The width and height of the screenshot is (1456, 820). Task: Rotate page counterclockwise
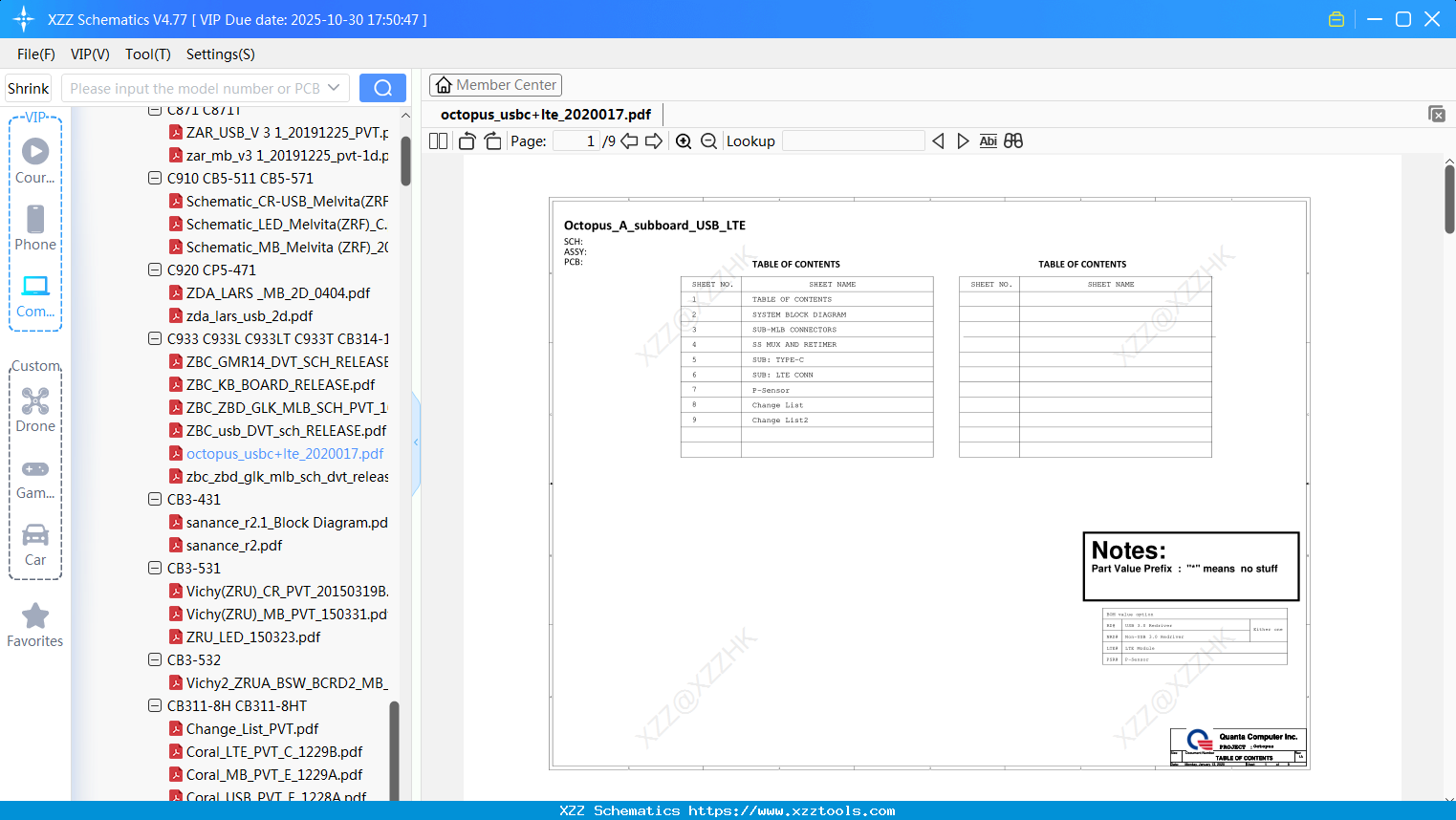pos(467,140)
